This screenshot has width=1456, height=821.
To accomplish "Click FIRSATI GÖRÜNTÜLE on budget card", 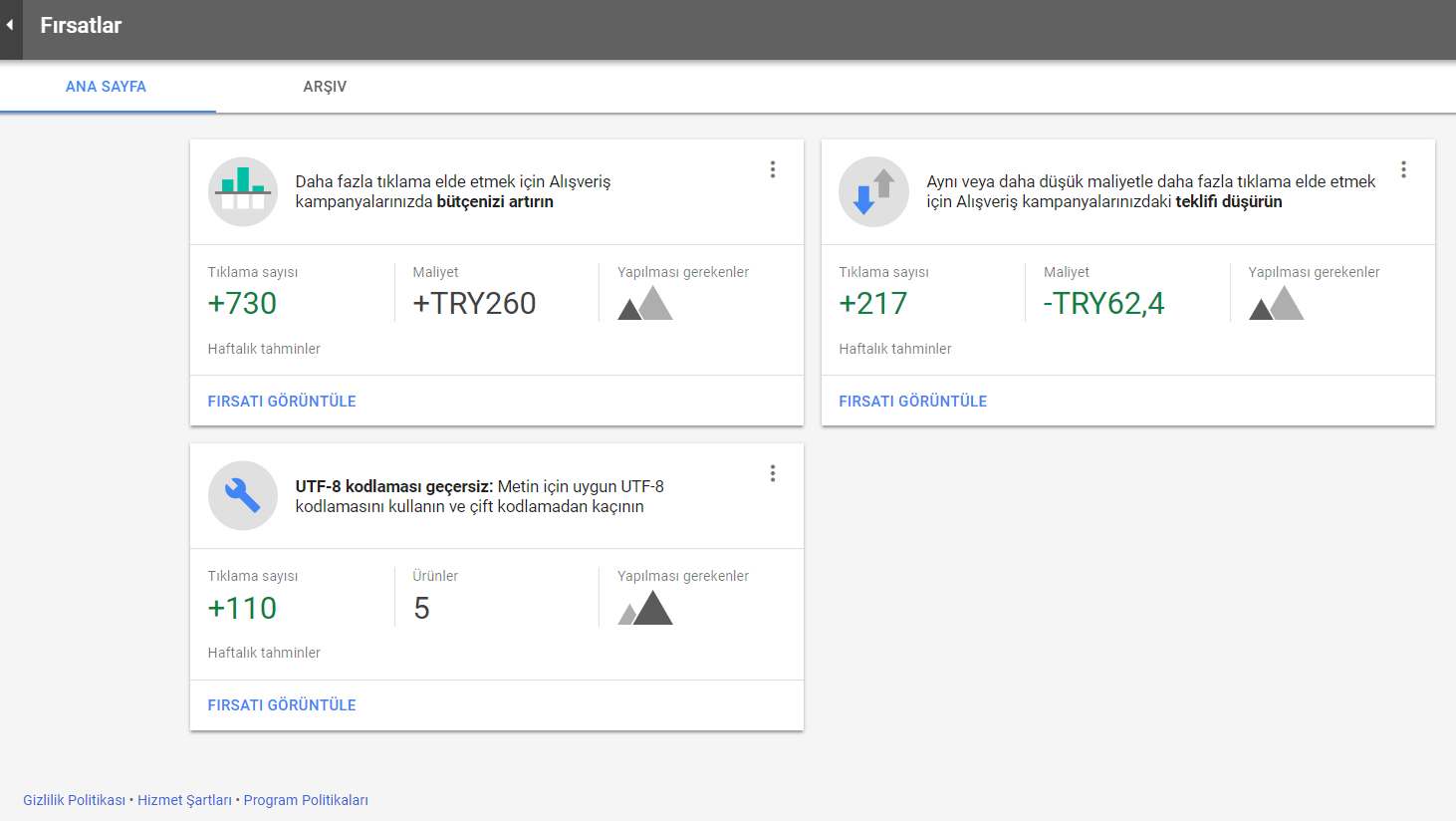I will point(282,401).
